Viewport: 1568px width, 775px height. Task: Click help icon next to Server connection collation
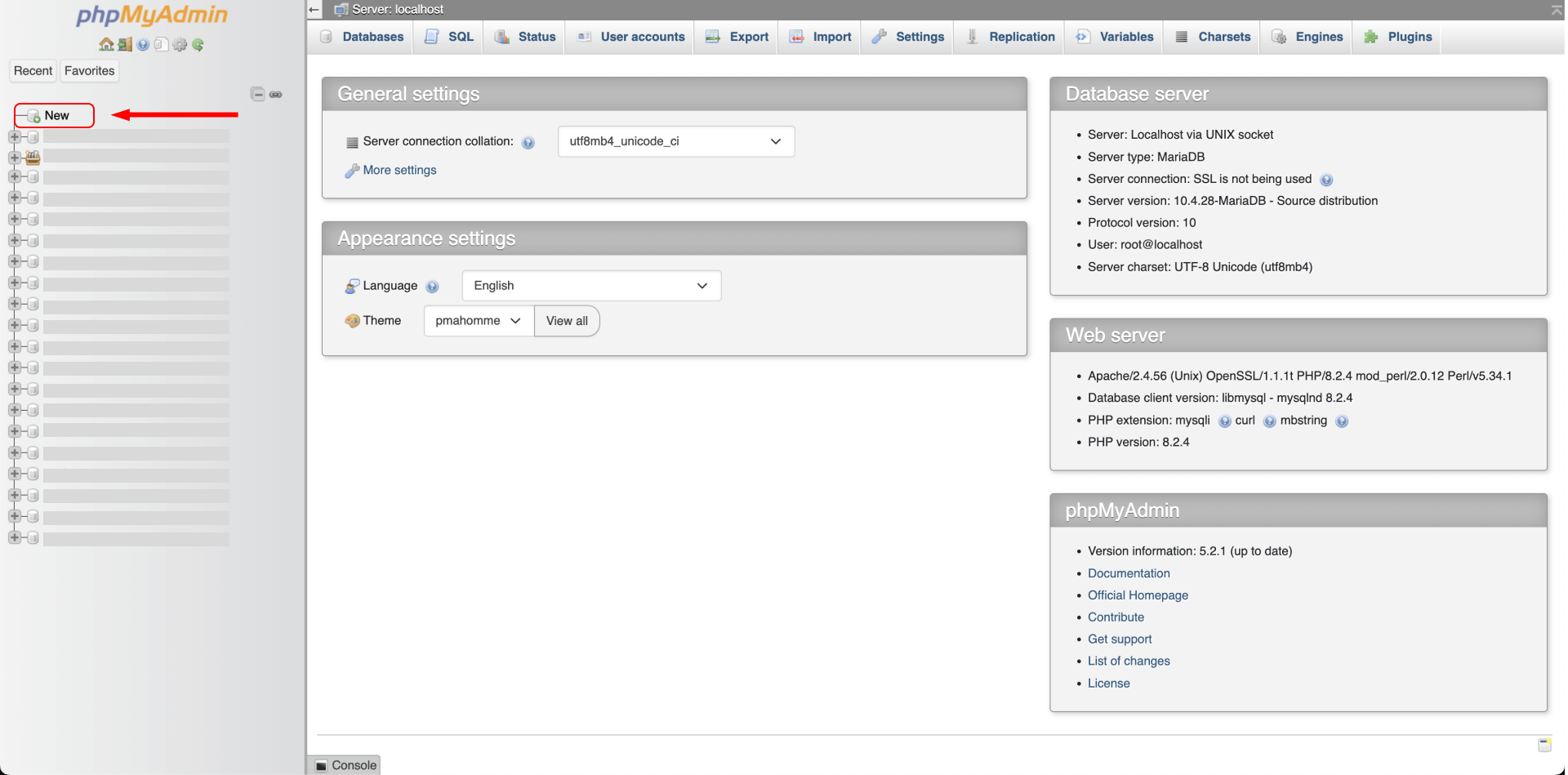(528, 143)
